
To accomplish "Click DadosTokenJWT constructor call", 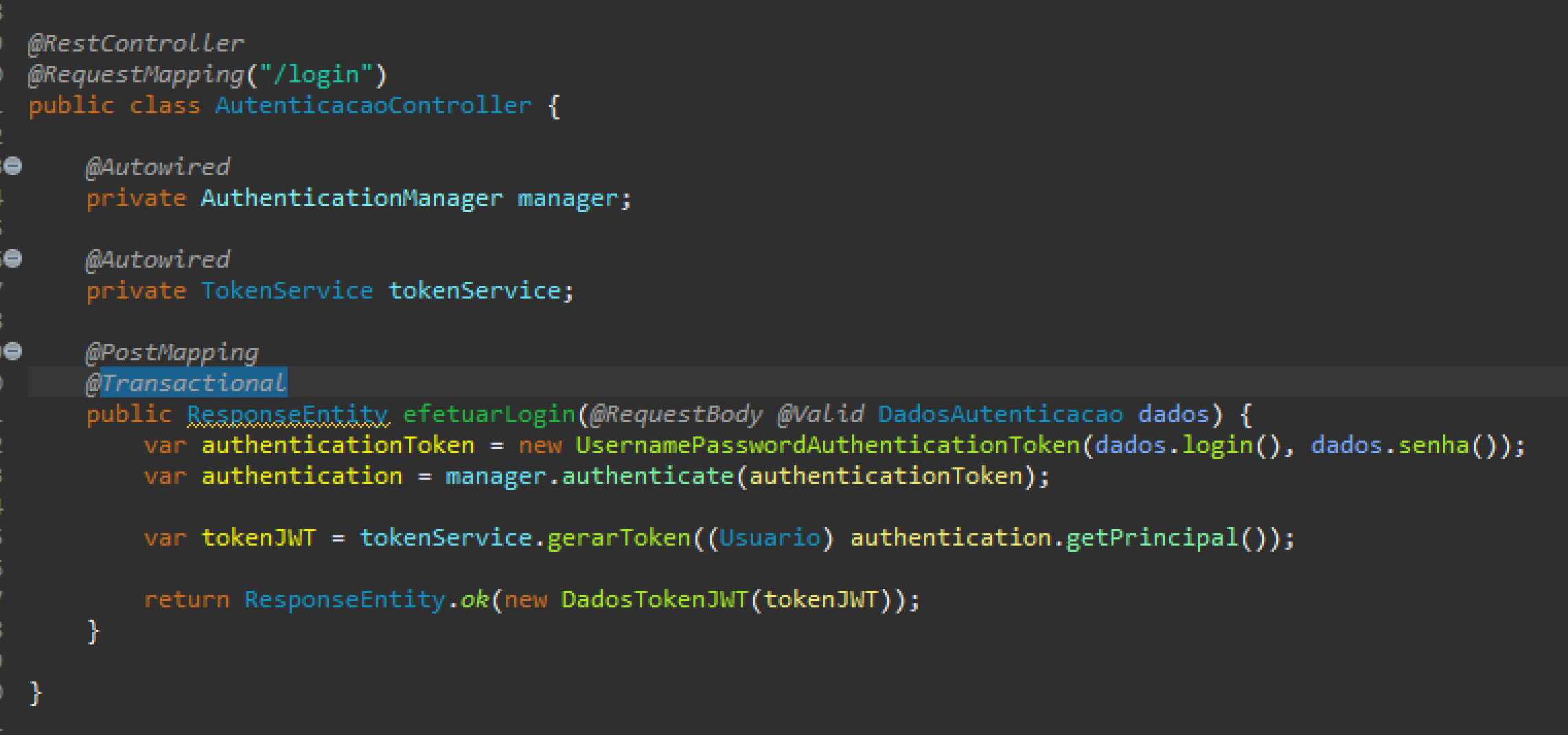I will [x=654, y=600].
